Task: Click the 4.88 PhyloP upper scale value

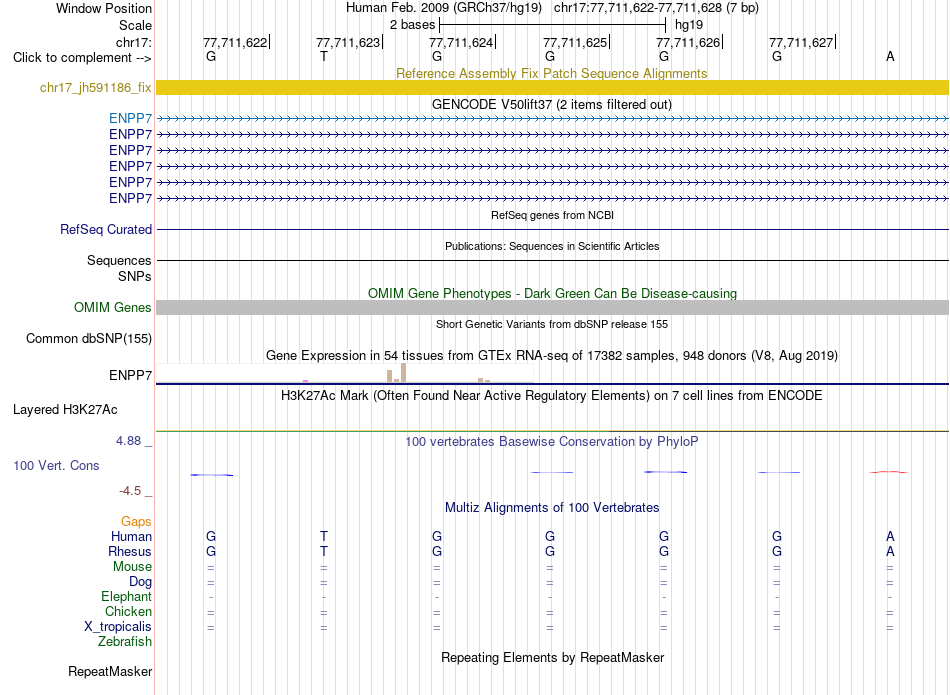Action: click(x=128, y=441)
